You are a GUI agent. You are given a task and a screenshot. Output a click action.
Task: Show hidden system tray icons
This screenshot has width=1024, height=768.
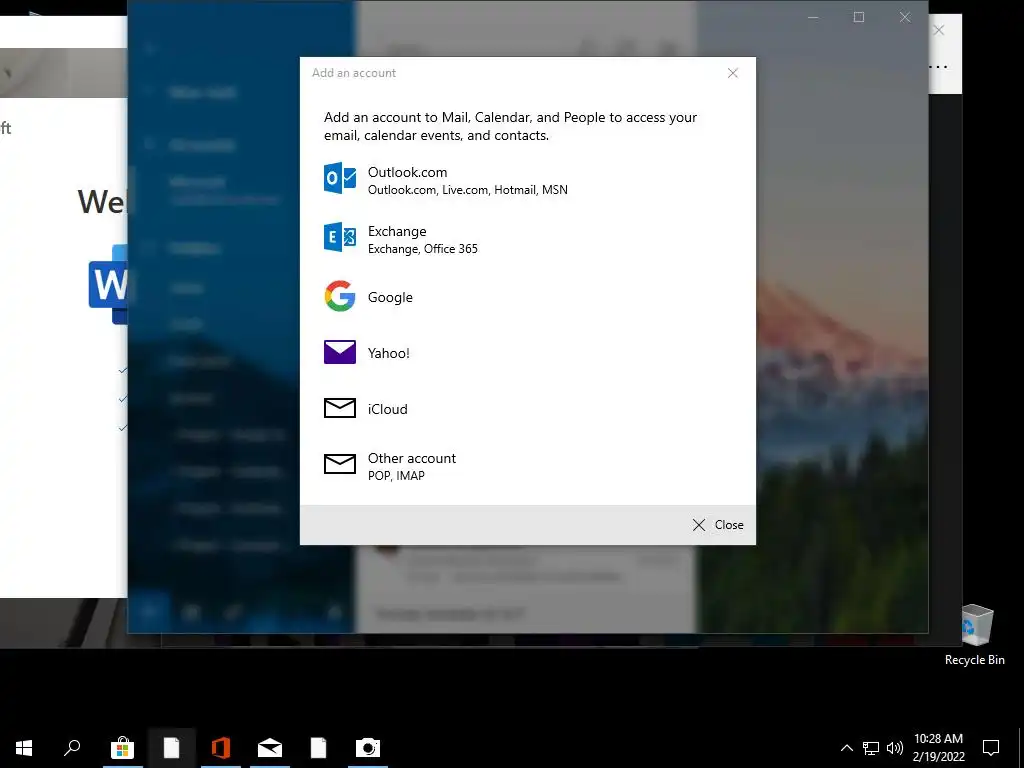point(846,748)
